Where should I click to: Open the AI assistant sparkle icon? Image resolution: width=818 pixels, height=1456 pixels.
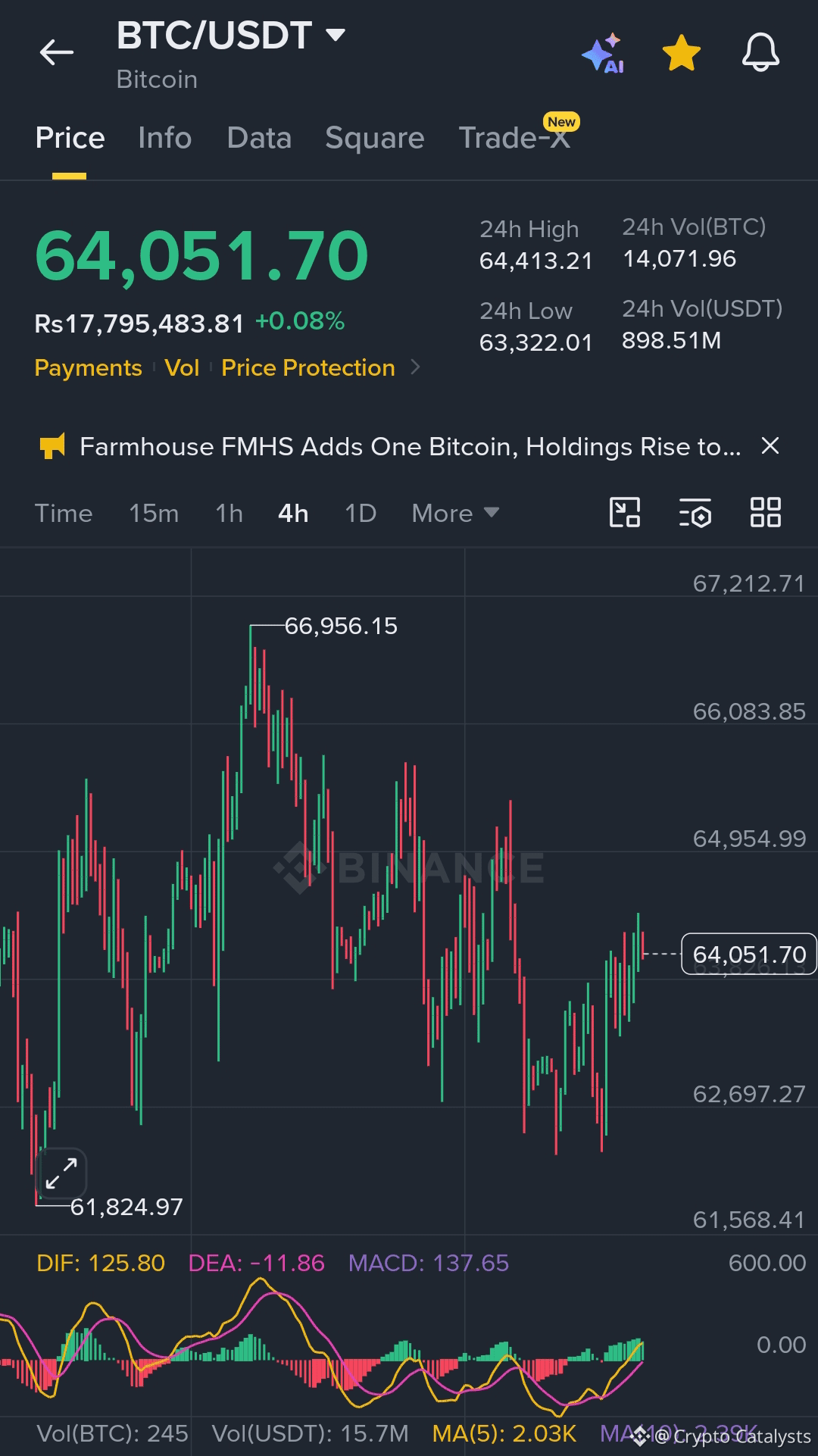pyautogui.click(x=603, y=53)
